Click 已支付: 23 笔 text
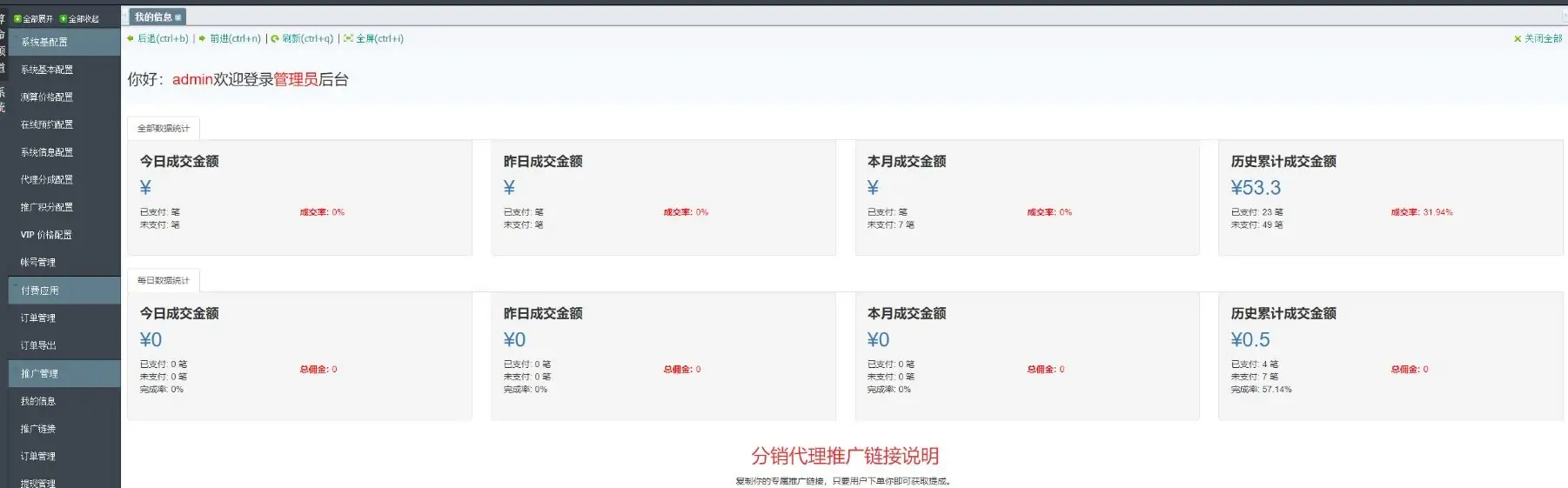The image size is (1568, 488). tap(1256, 212)
